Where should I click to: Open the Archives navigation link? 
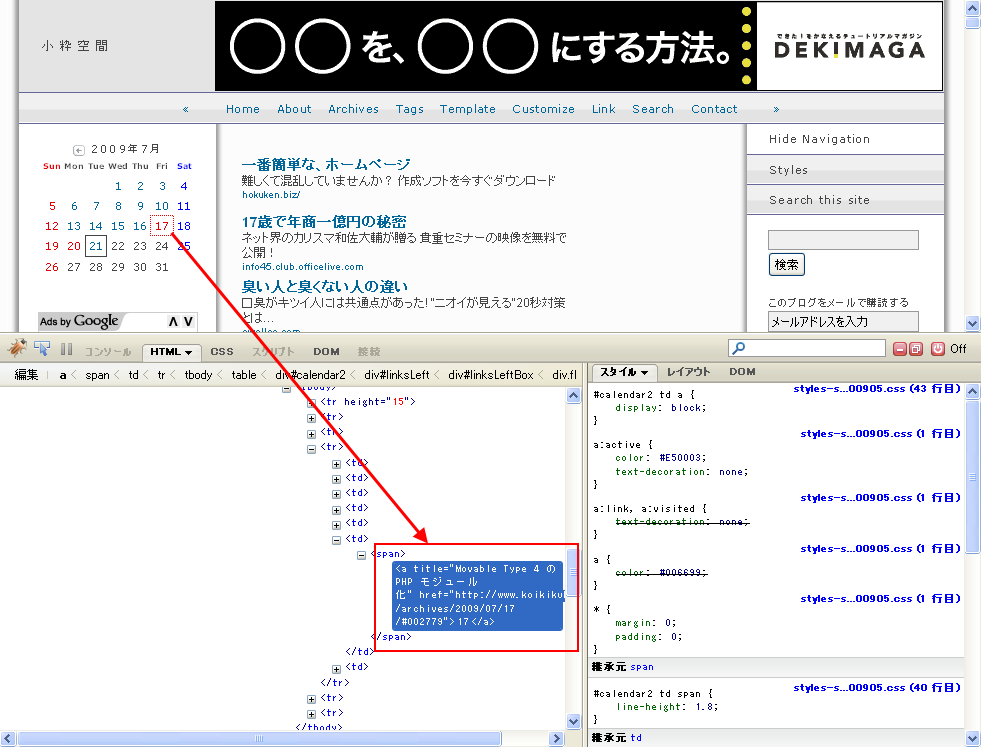[x=353, y=109]
